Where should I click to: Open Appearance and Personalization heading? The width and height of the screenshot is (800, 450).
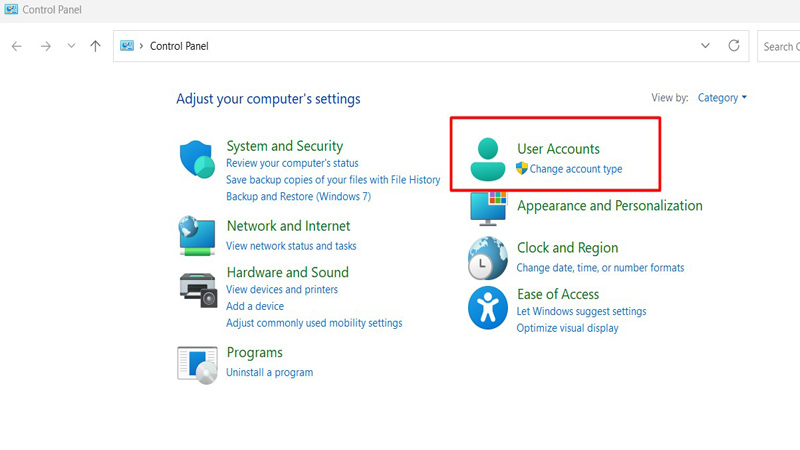610,206
